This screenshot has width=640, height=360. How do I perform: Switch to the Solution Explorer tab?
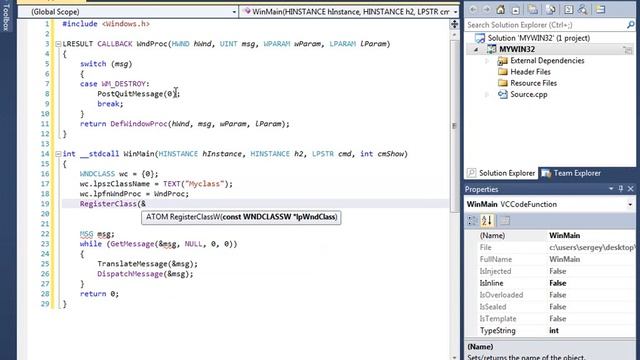tap(501, 173)
